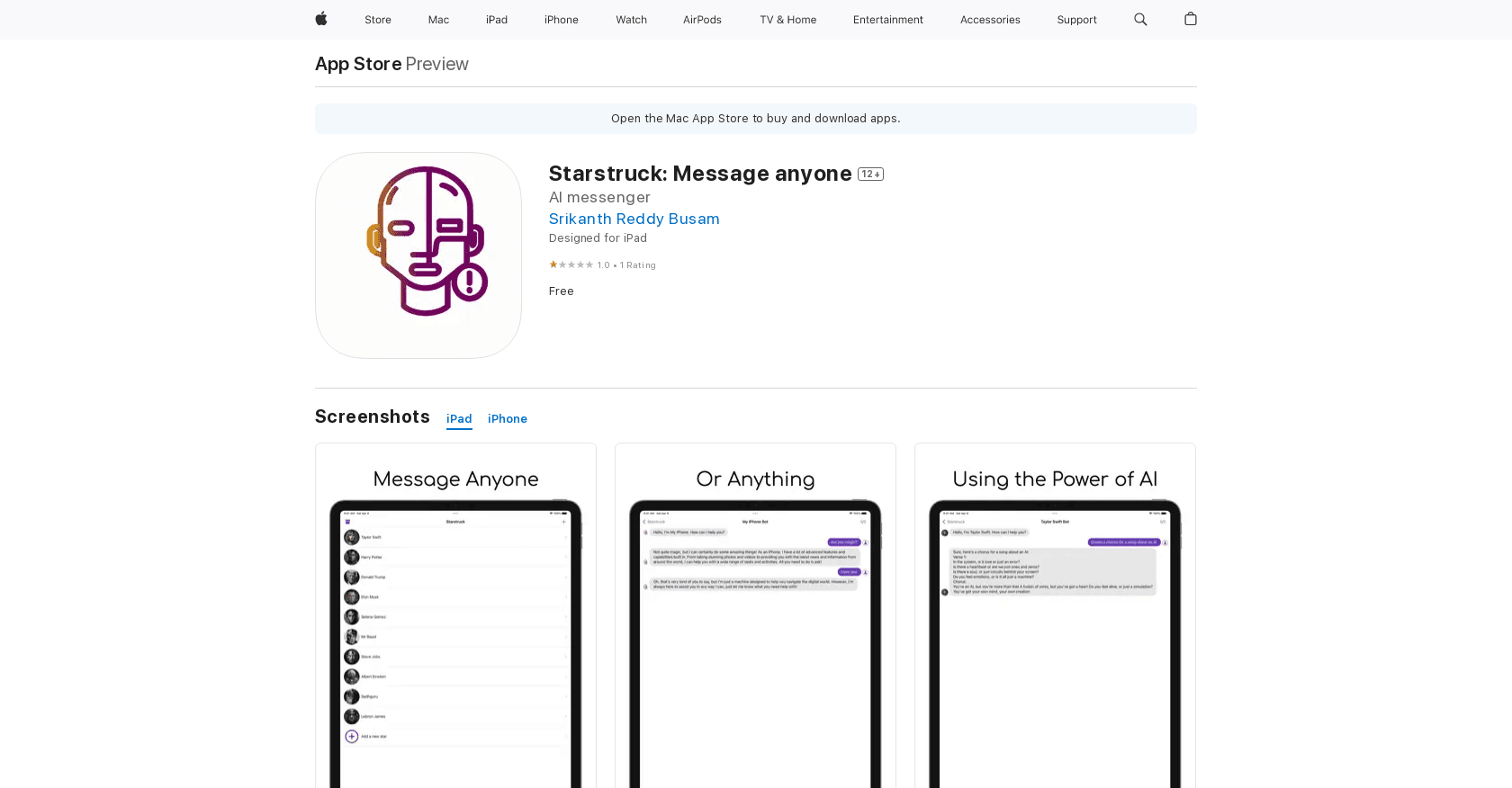This screenshot has height=788, width=1512.
Task: Open the Using the Power of AI screenshot
Action: point(1055,615)
